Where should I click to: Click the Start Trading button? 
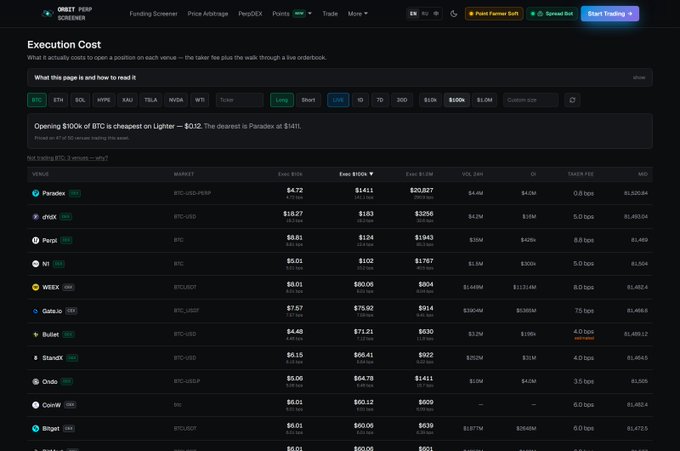click(610, 13)
